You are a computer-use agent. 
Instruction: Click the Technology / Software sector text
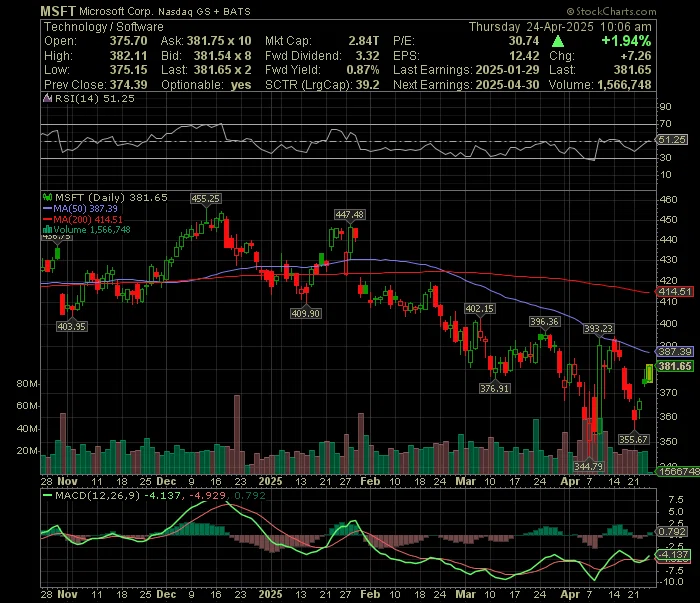pyautogui.click(x=104, y=27)
